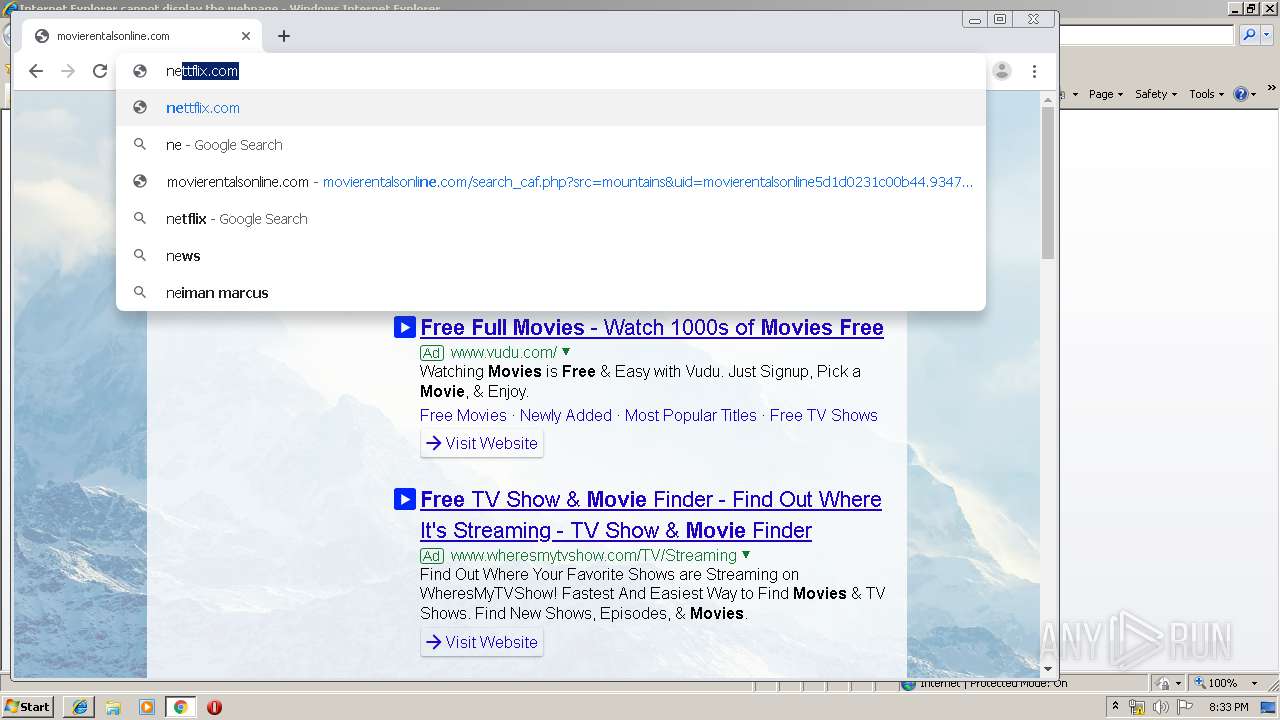Close the movierentalsonline.com tab
The image size is (1280, 720).
click(246, 36)
